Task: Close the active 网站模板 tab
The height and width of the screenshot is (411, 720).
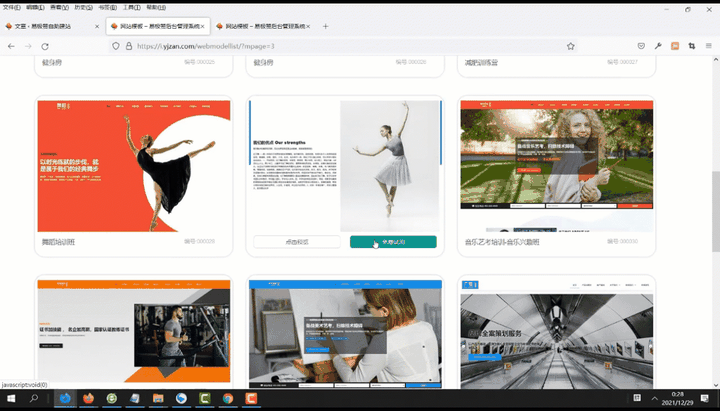Action: 202,27
